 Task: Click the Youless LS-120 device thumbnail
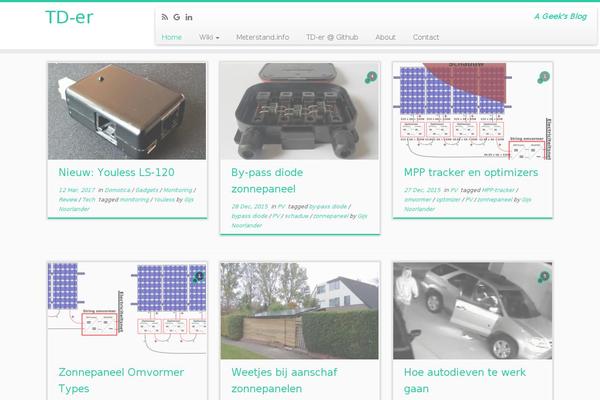pyautogui.click(x=127, y=111)
